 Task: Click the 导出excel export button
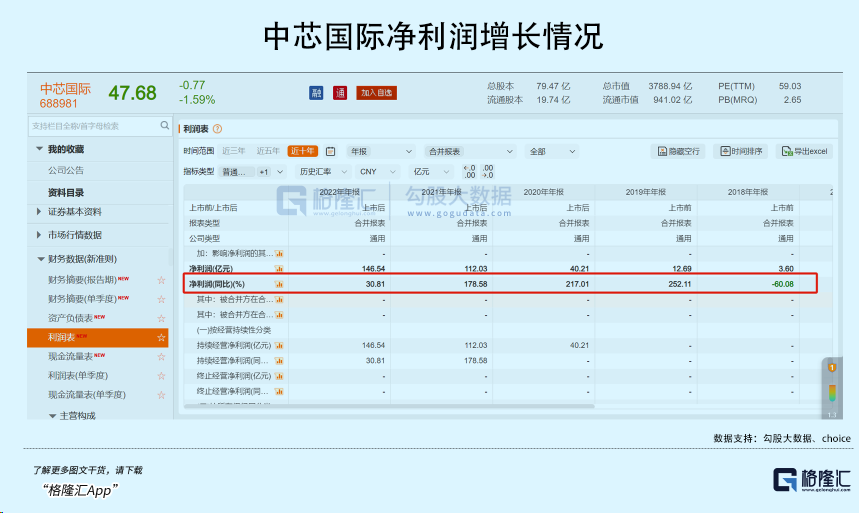pyautogui.click(x=804, y=151)
